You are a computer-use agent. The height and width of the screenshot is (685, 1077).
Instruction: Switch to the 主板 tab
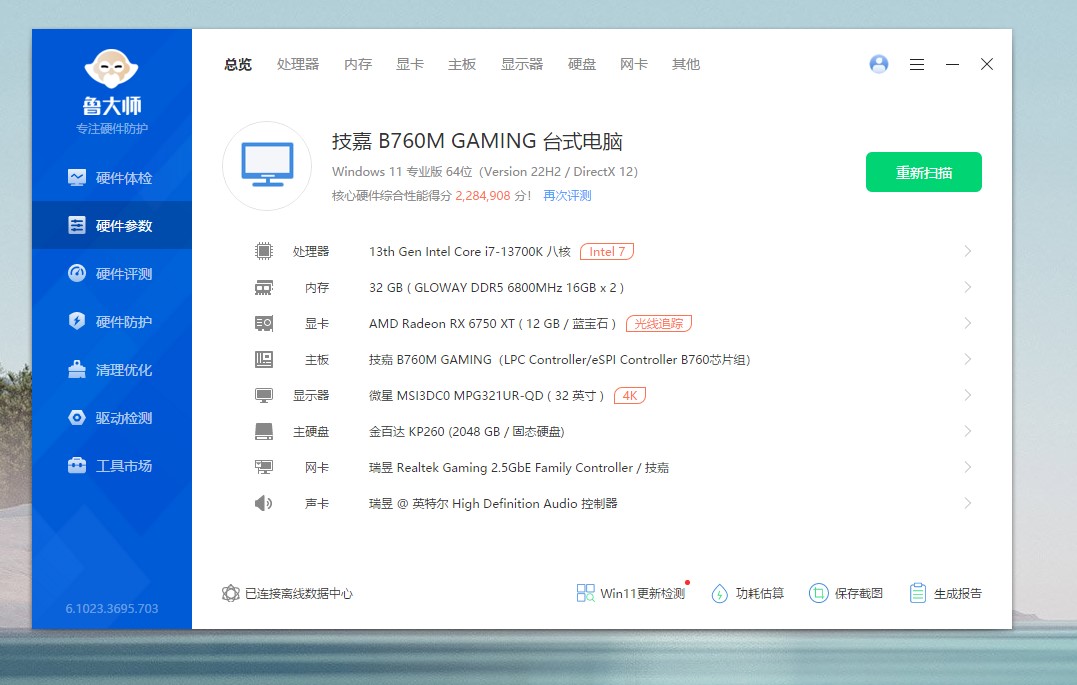click(462, 64)
